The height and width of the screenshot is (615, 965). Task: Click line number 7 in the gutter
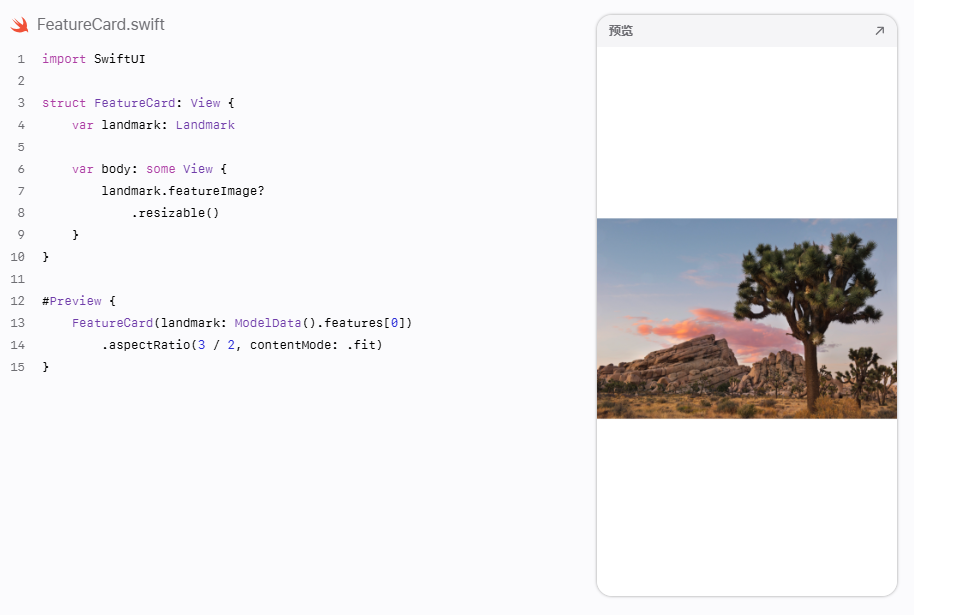point(21,191)
